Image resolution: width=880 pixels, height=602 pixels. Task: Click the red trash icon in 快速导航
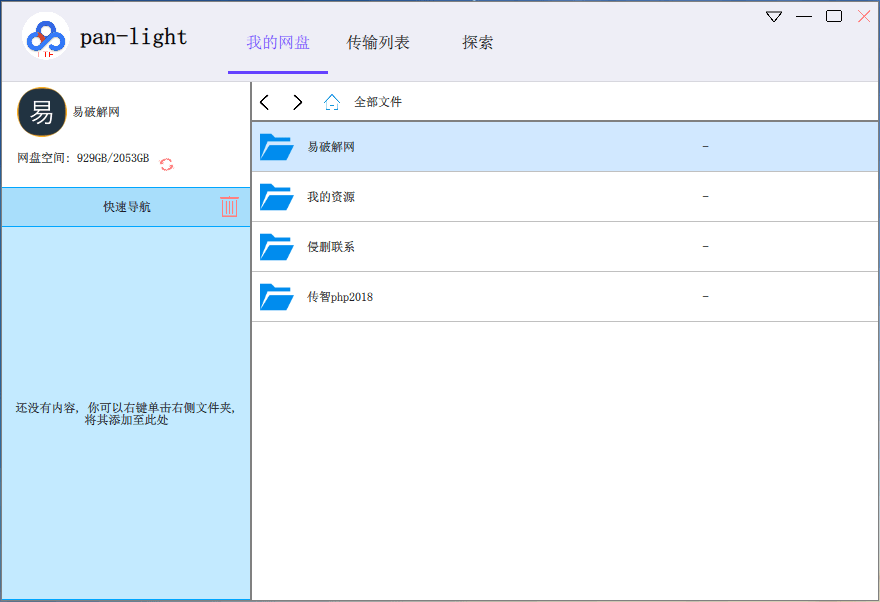[229, 207]
